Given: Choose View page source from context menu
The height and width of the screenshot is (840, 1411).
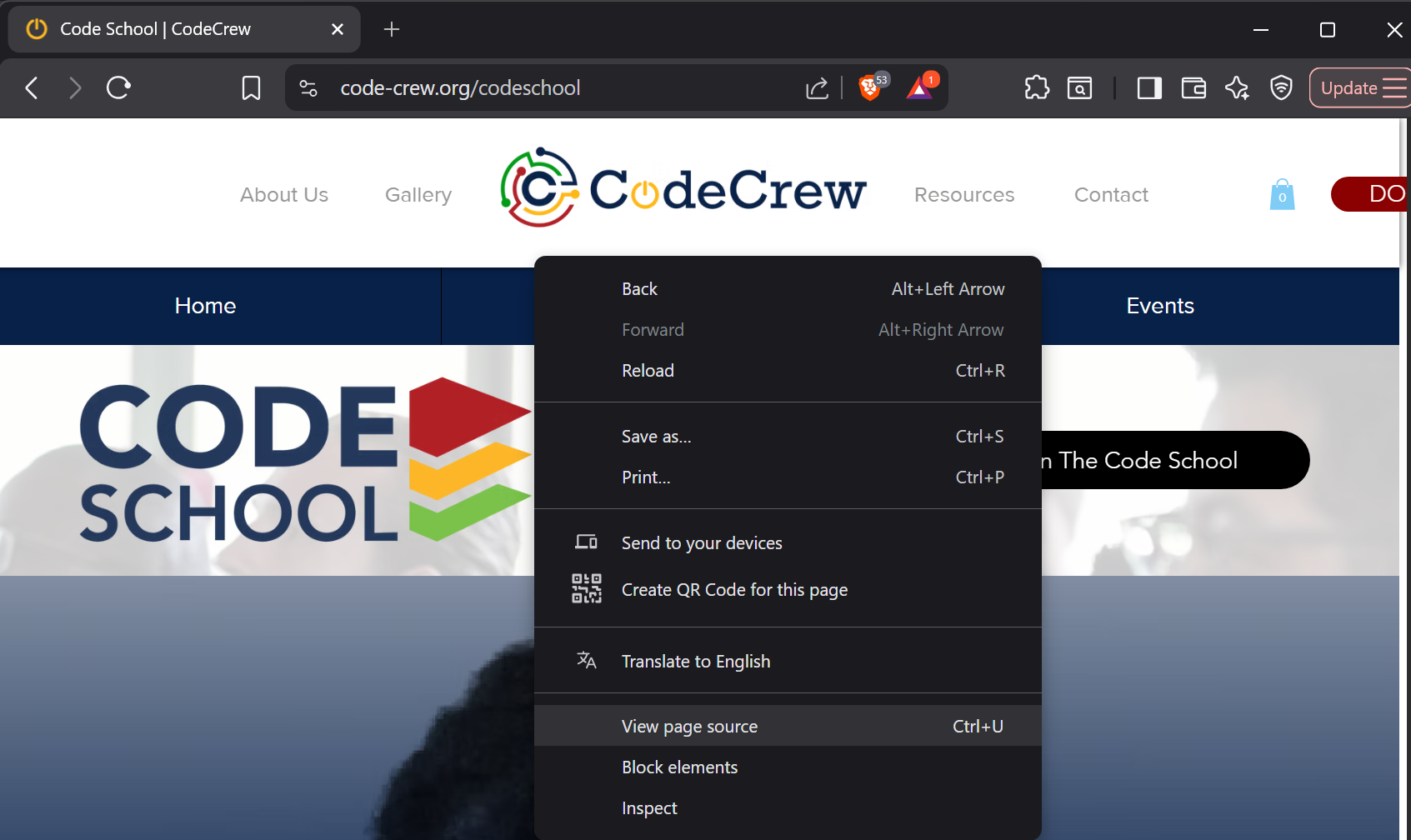Looking at the screenshot, I should (x=689, y=726).
